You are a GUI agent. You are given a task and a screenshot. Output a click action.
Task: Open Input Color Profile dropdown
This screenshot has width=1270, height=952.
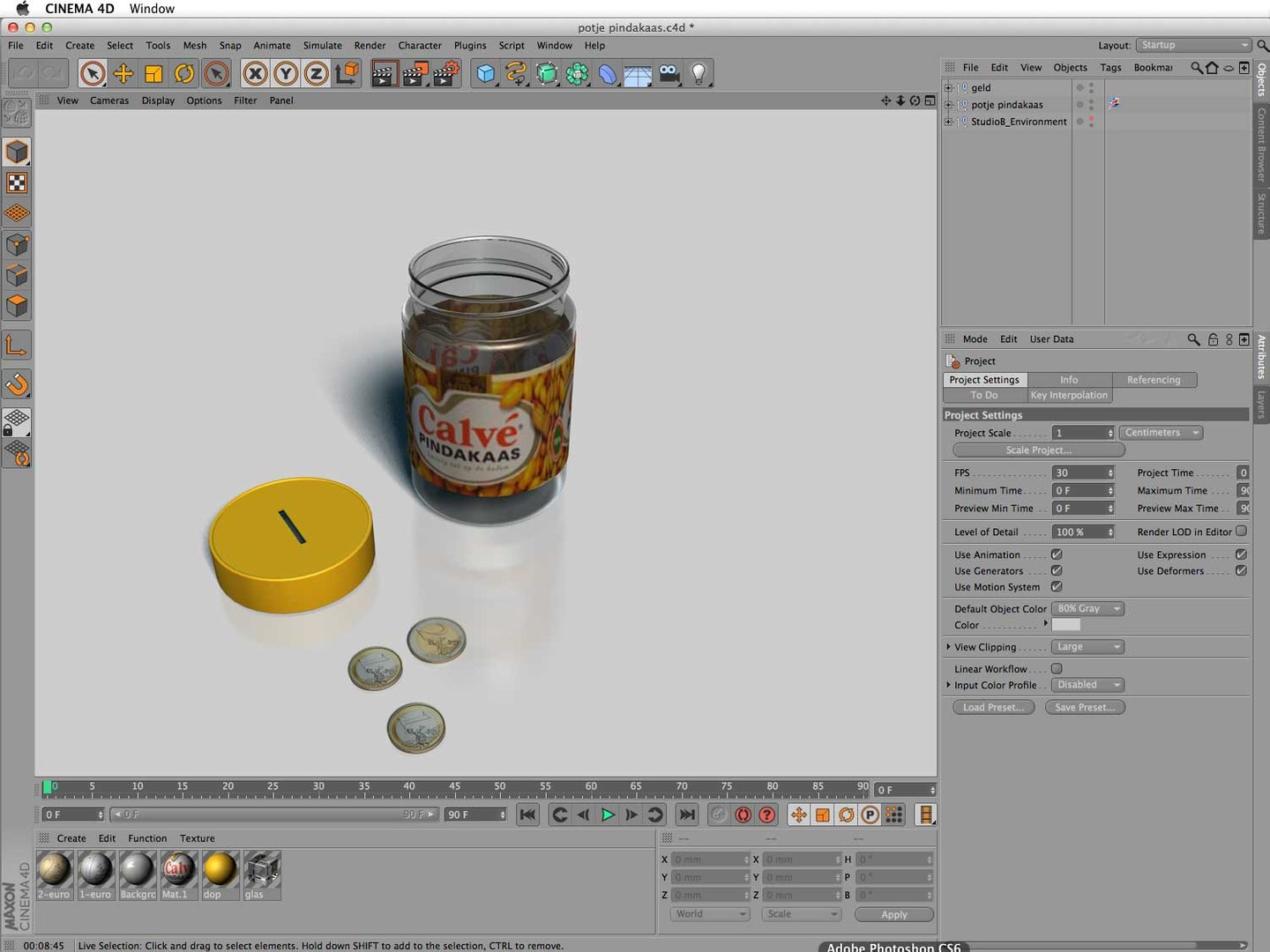[1087, 685]
